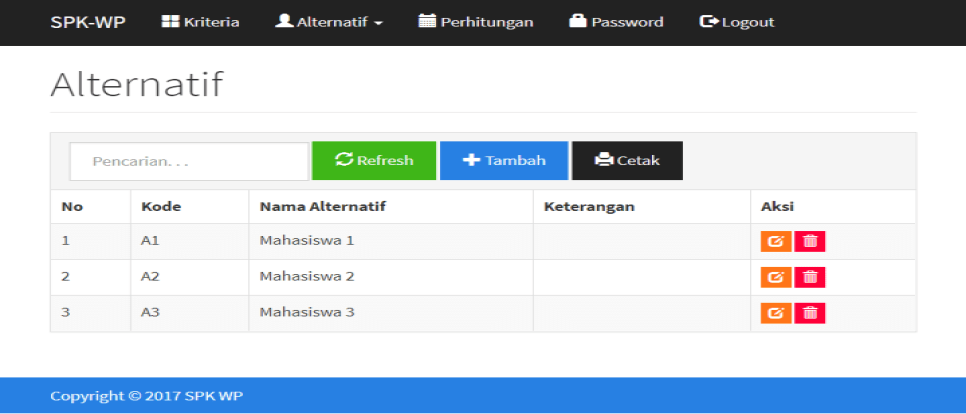Viewport: 966px width, 414px height.
Task: Click the Mahasiswa 3 name cell
Action: click(307, 312)
